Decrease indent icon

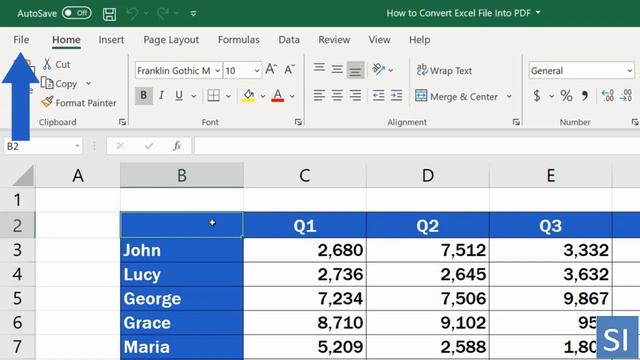378,96
